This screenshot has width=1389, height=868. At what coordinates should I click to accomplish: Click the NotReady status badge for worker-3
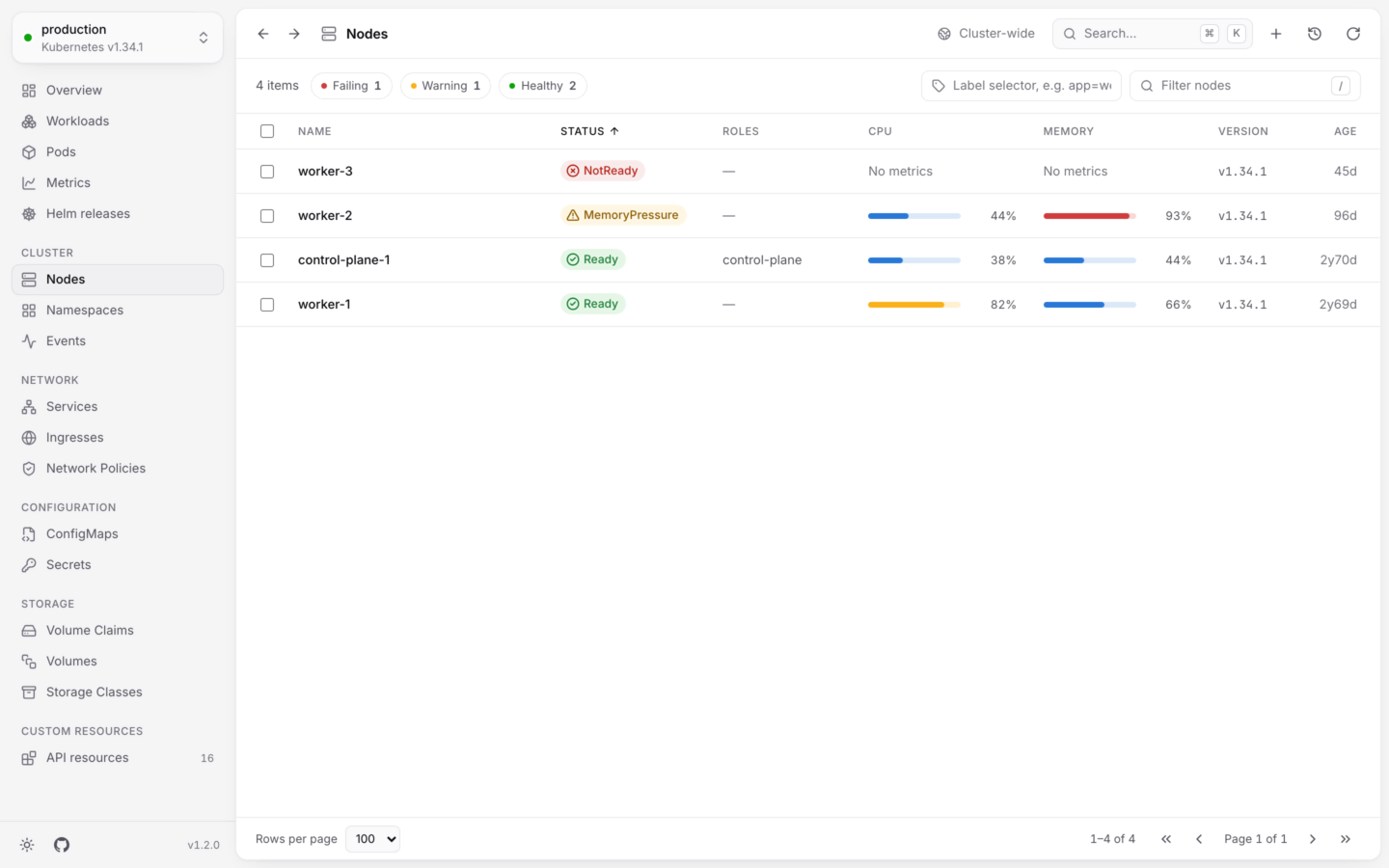tap(603, 171)
